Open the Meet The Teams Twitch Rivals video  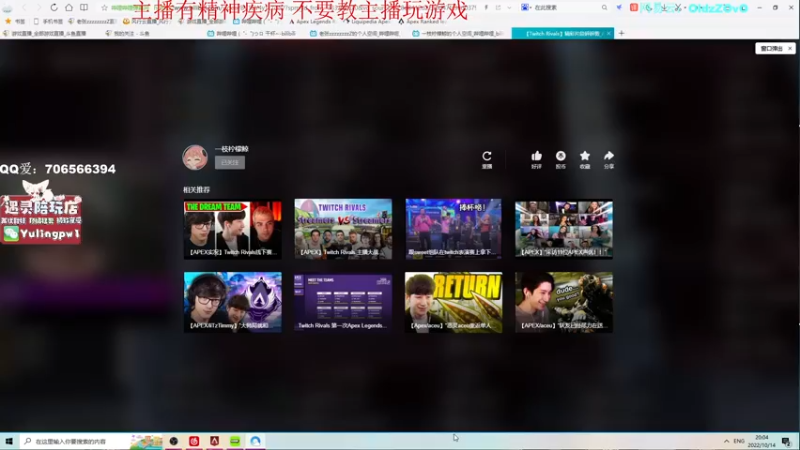pyautogui.click(x=343, y=302)
